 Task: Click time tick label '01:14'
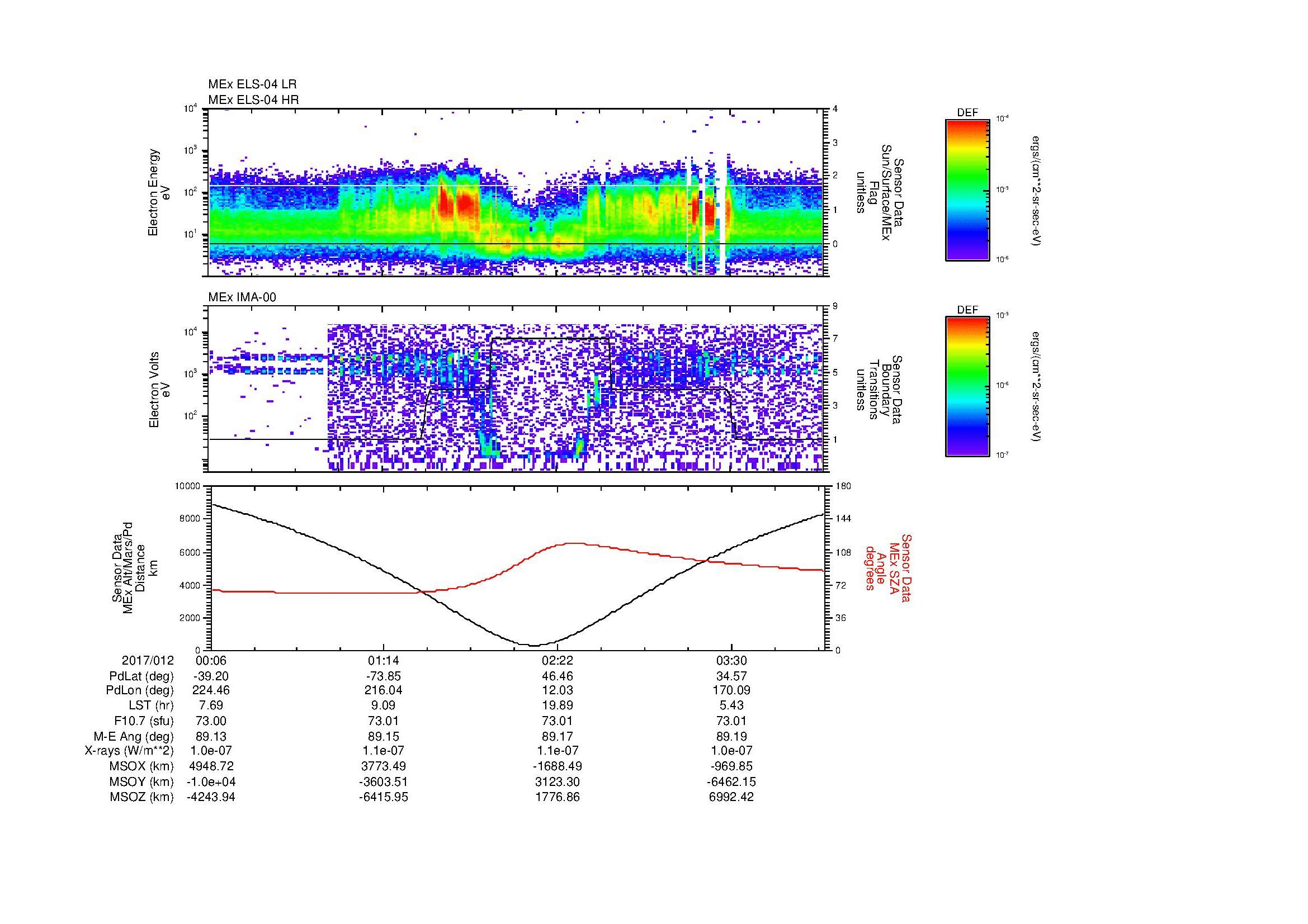[384, 660]
